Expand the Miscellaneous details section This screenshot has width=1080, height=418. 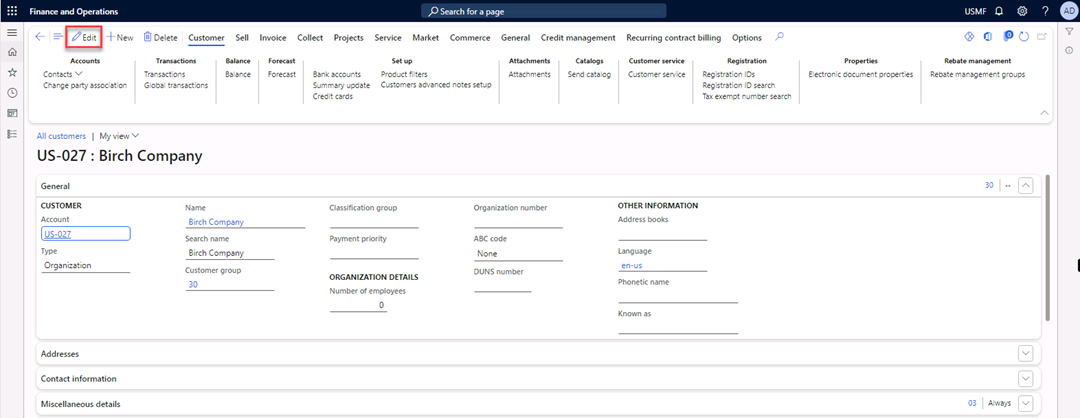coord(1026,404)
